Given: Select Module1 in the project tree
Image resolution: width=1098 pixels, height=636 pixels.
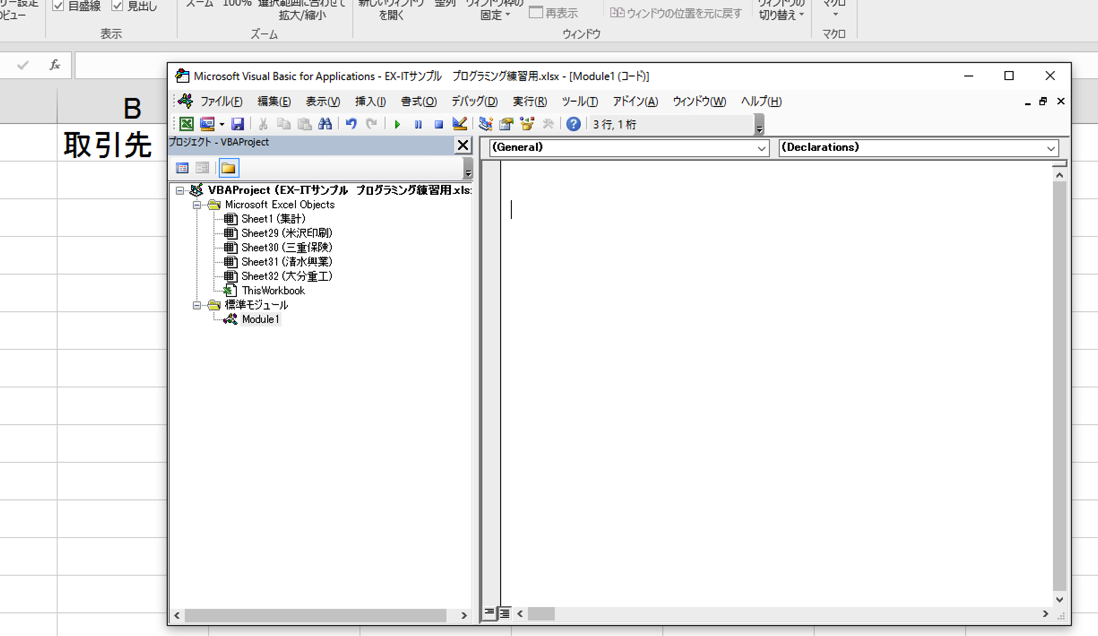Looking at the screenshot, I should (260, 319).
